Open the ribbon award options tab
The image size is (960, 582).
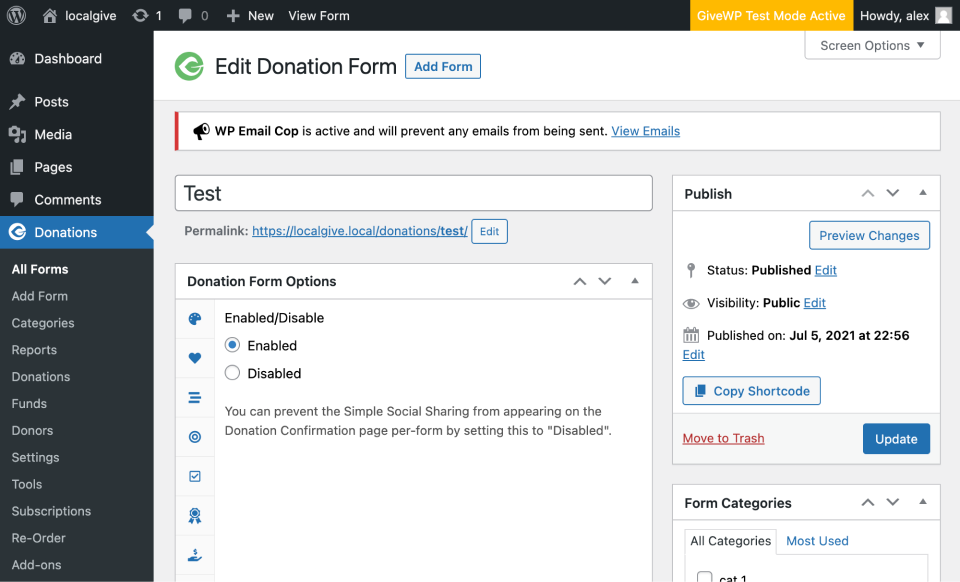pyautogui.click(x=195, y=516)
